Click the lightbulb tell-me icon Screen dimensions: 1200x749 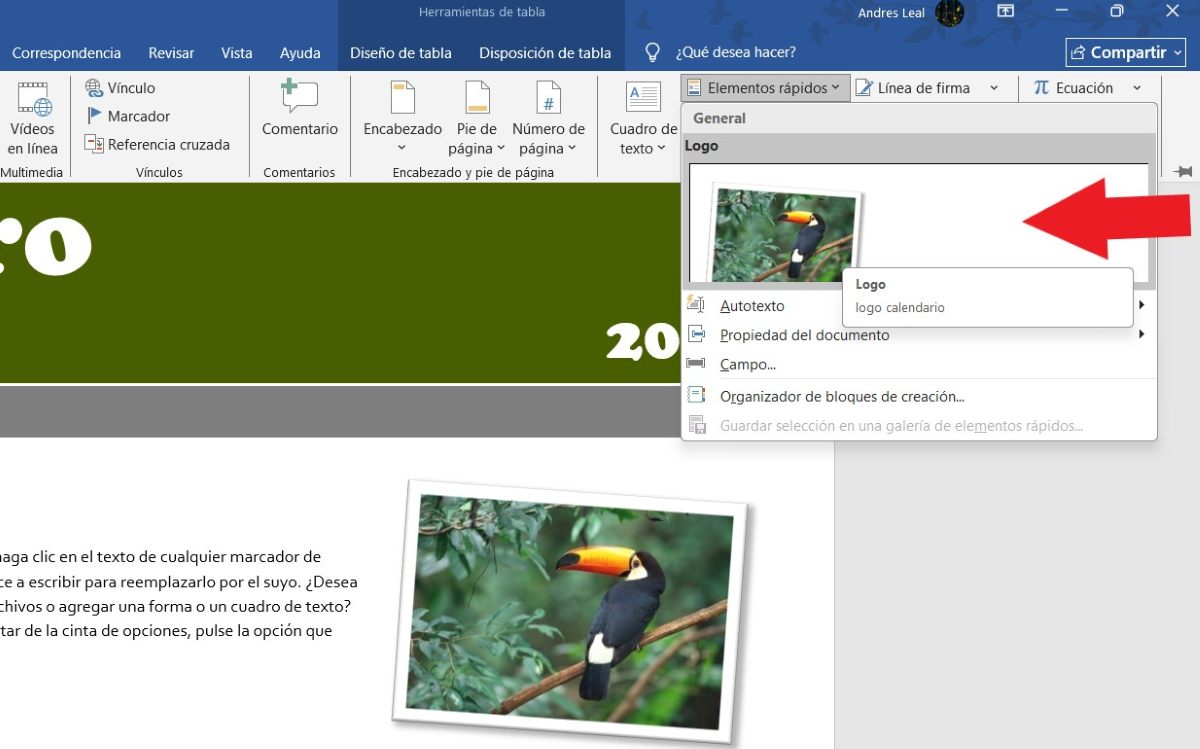(x=653, y=52)
